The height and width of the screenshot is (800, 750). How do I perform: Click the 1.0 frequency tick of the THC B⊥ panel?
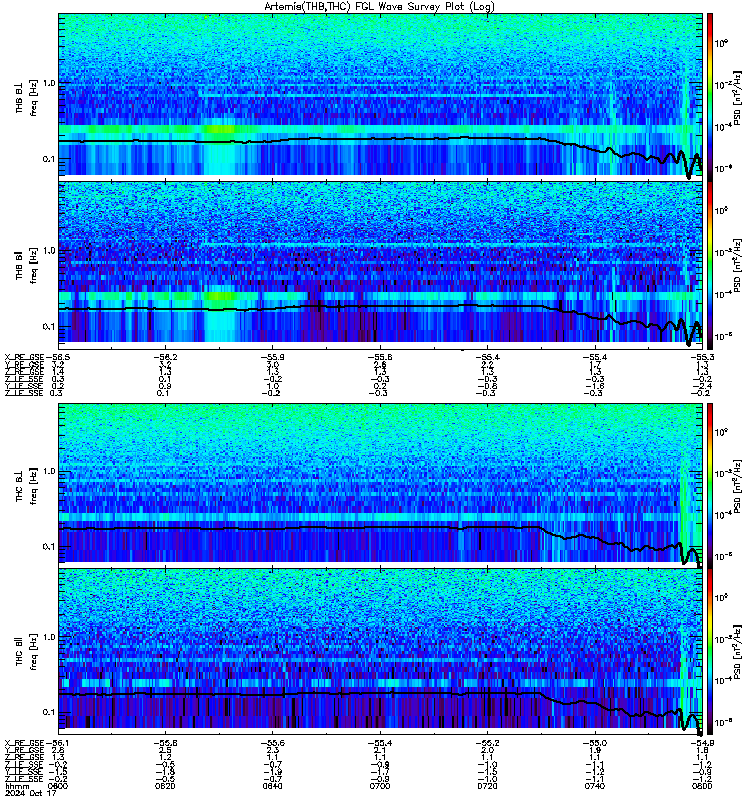click(49, 471)
